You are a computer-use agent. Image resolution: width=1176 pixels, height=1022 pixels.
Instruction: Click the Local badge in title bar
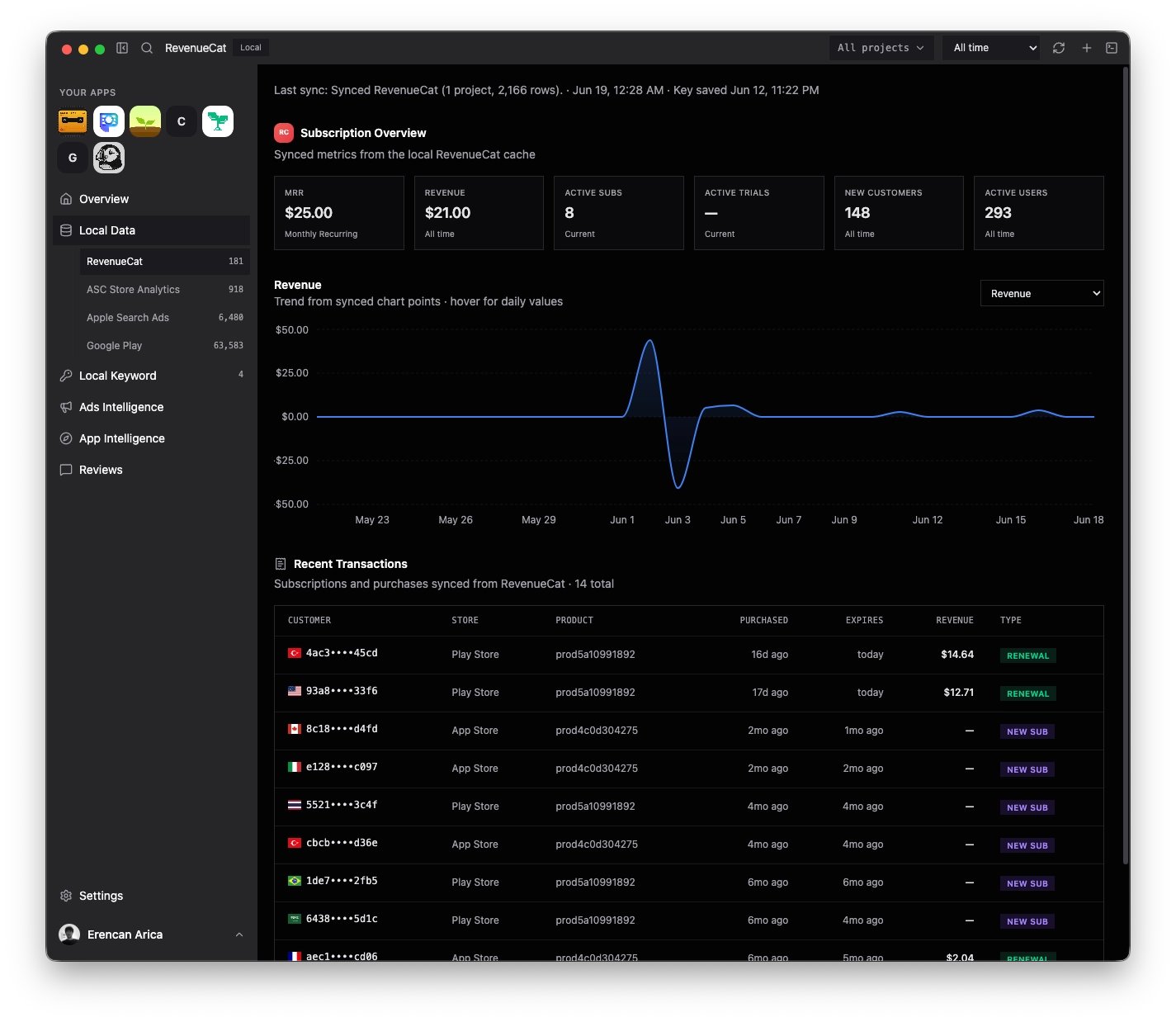point(251,48)
